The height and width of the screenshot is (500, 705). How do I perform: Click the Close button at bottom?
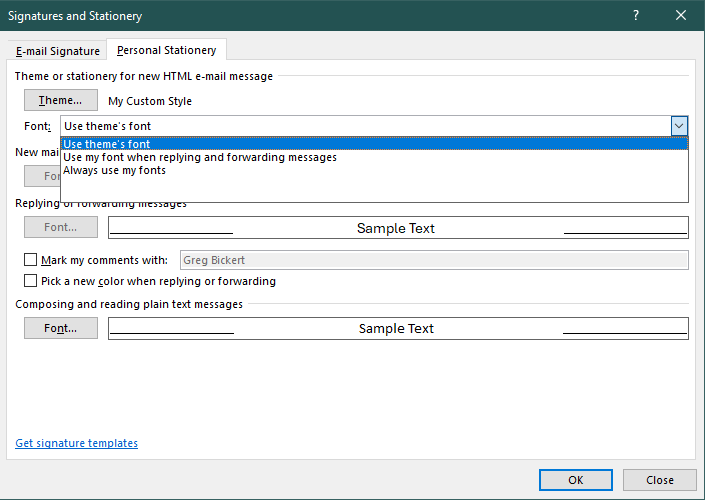[660, 480]
